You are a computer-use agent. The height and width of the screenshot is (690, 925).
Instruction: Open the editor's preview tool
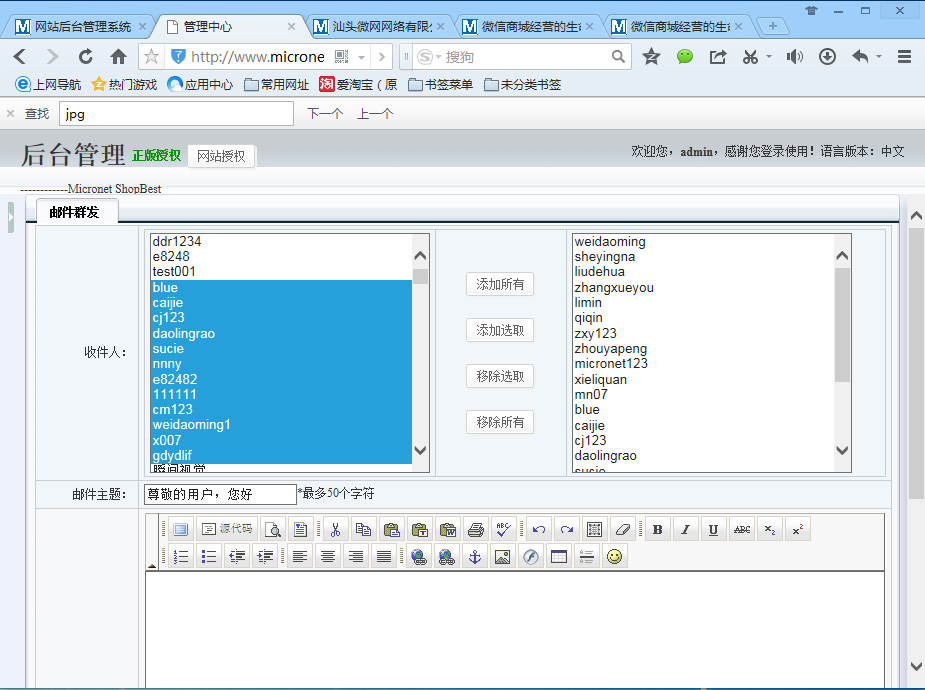click(273, 529)
